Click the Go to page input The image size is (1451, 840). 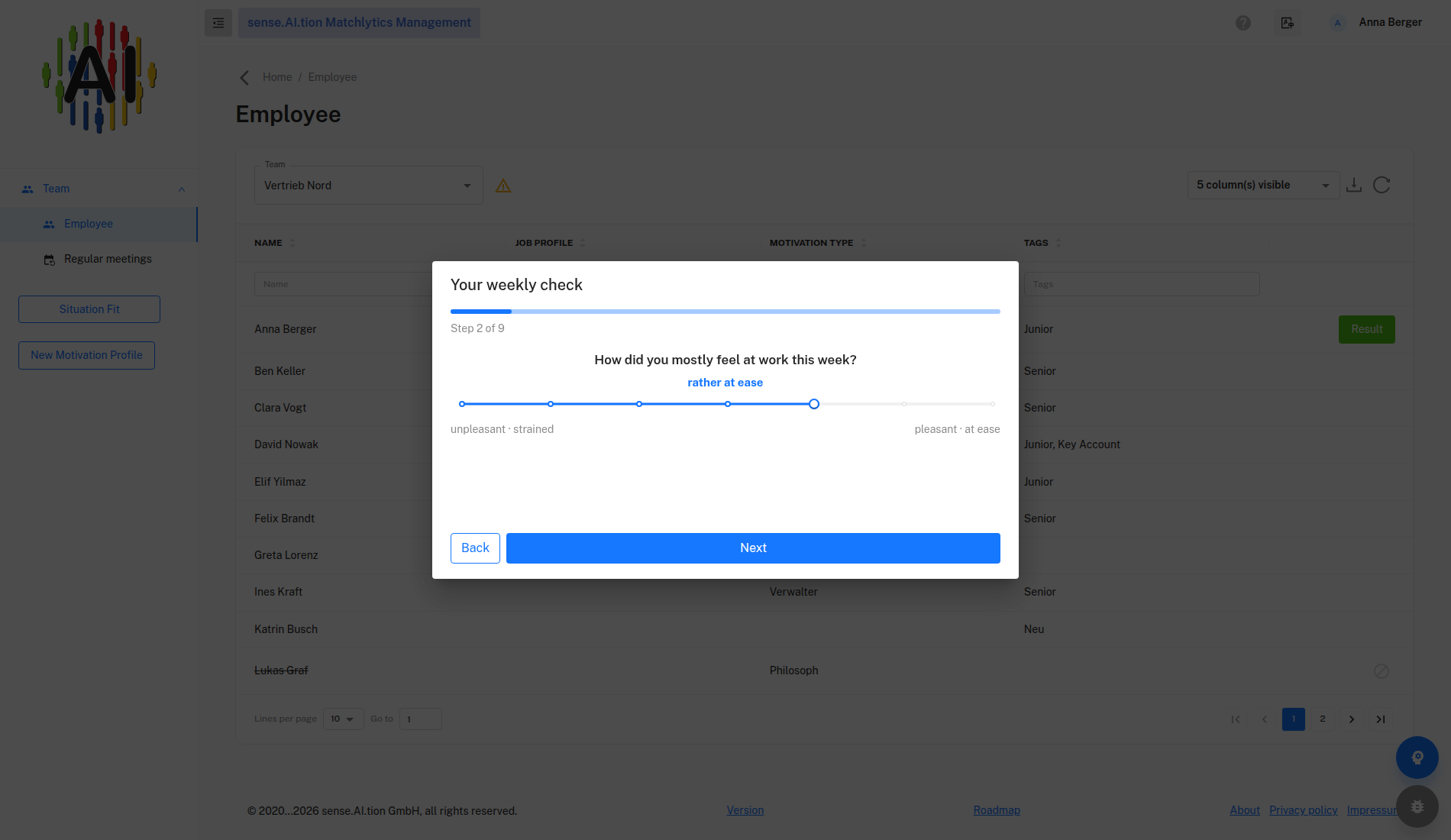(x=421, y=719)
